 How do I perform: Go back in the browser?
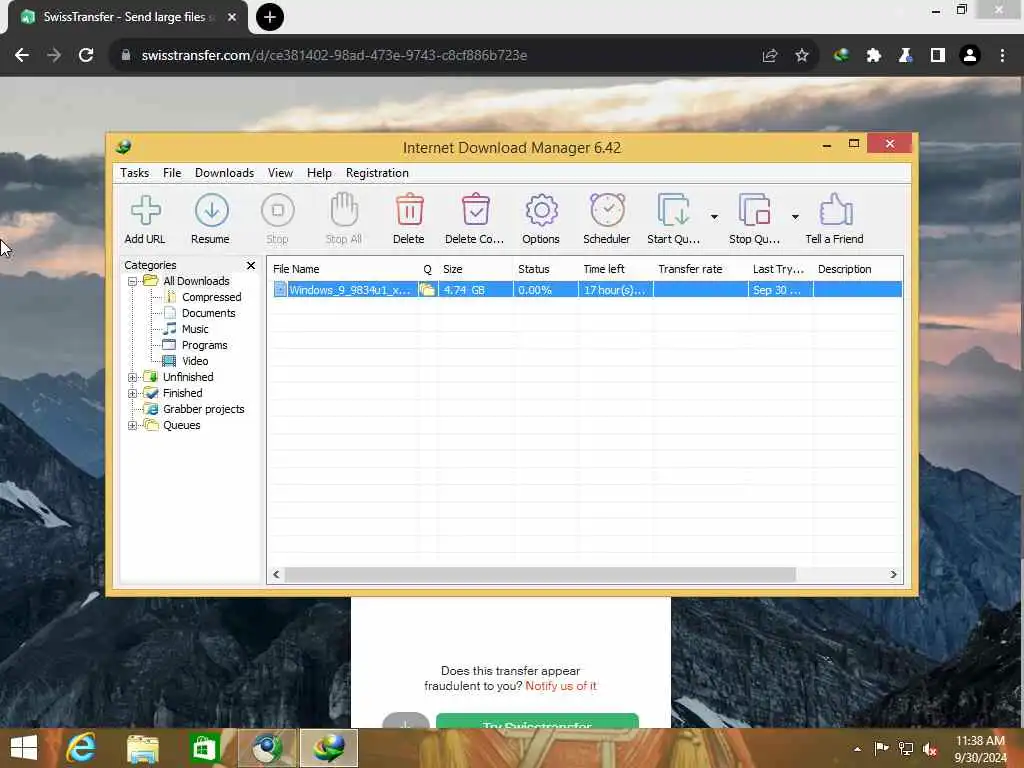[x=22, y=56]
